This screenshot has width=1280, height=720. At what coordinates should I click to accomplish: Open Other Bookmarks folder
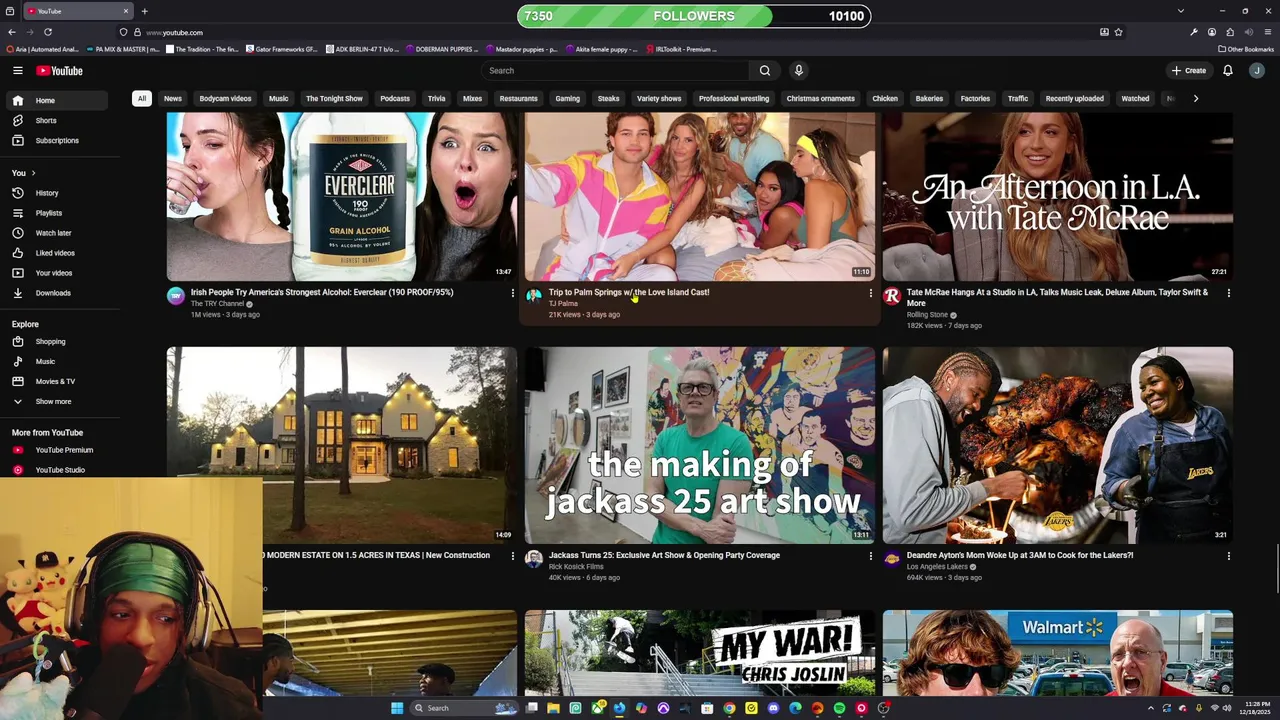(1246, 49)
